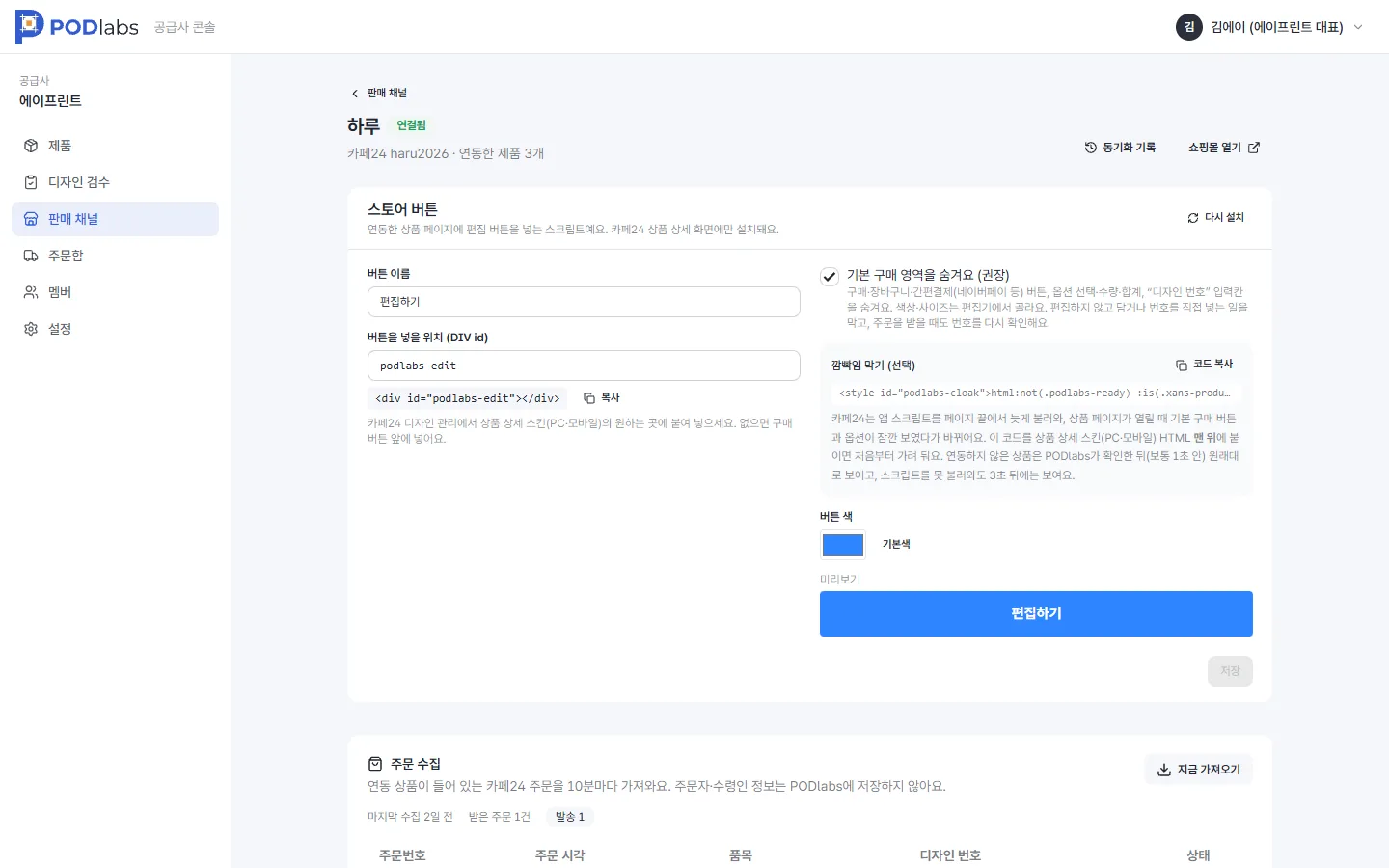
Task: Click the 김 user avatar circle
Action: click(1189, 27)
